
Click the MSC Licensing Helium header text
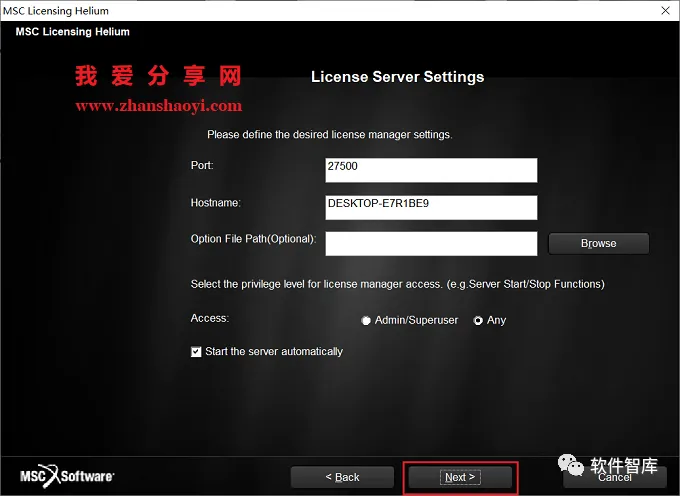pyautogui.click(x=72, y=32)
